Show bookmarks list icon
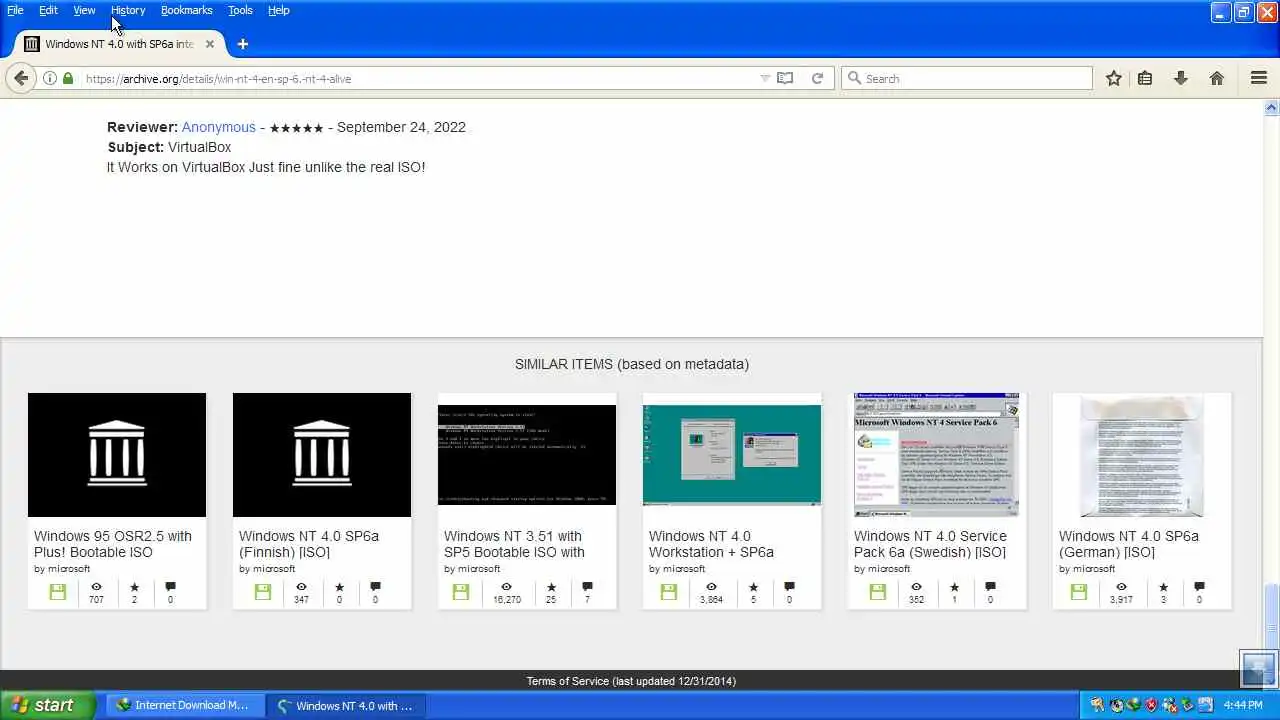This screenshot has height=720, width=1280. [x=1145, y=78]
